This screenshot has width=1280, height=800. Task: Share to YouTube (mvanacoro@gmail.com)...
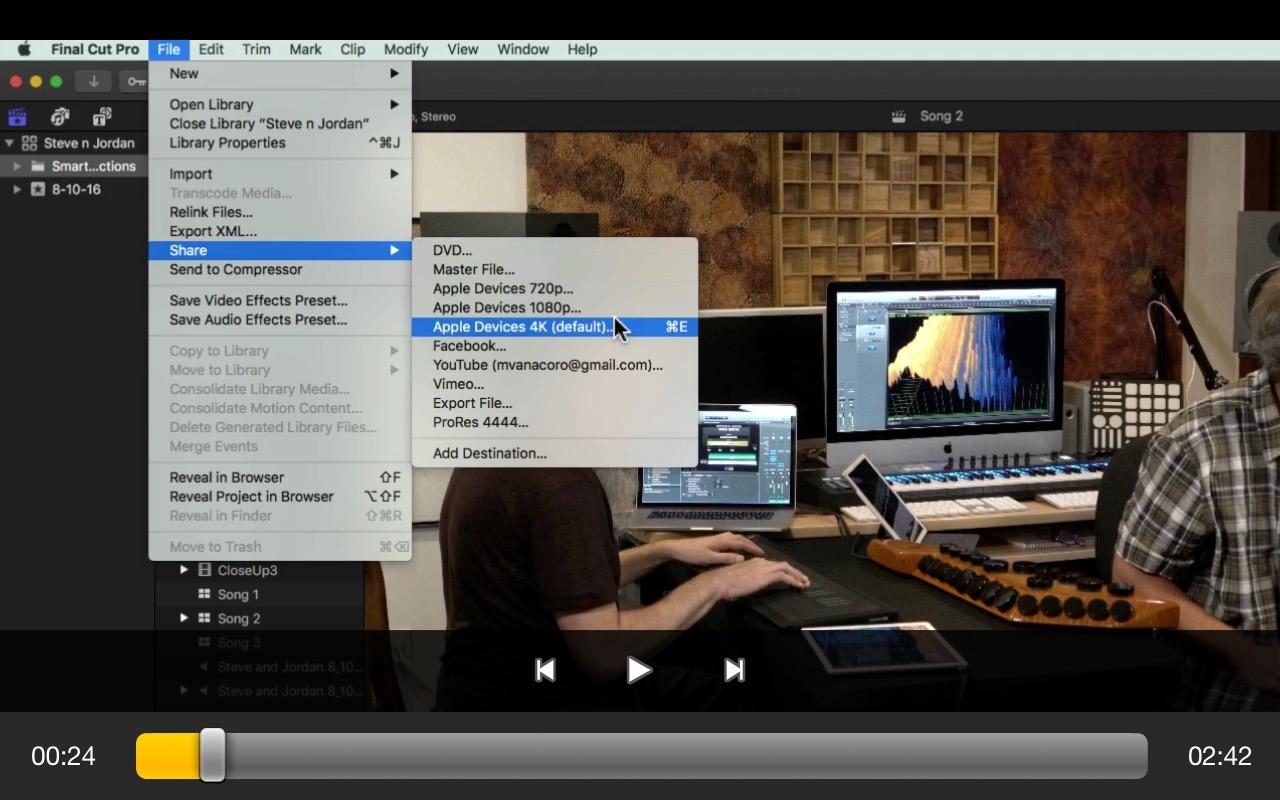coord(555,364)
